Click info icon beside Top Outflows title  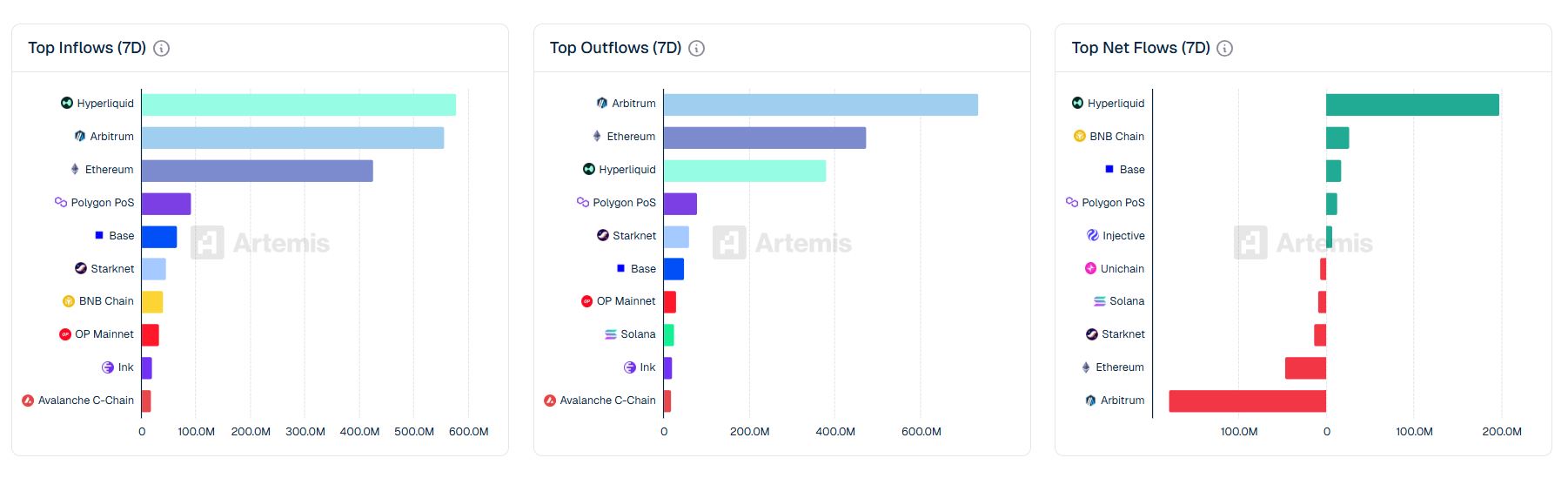[x=696, y=49]
